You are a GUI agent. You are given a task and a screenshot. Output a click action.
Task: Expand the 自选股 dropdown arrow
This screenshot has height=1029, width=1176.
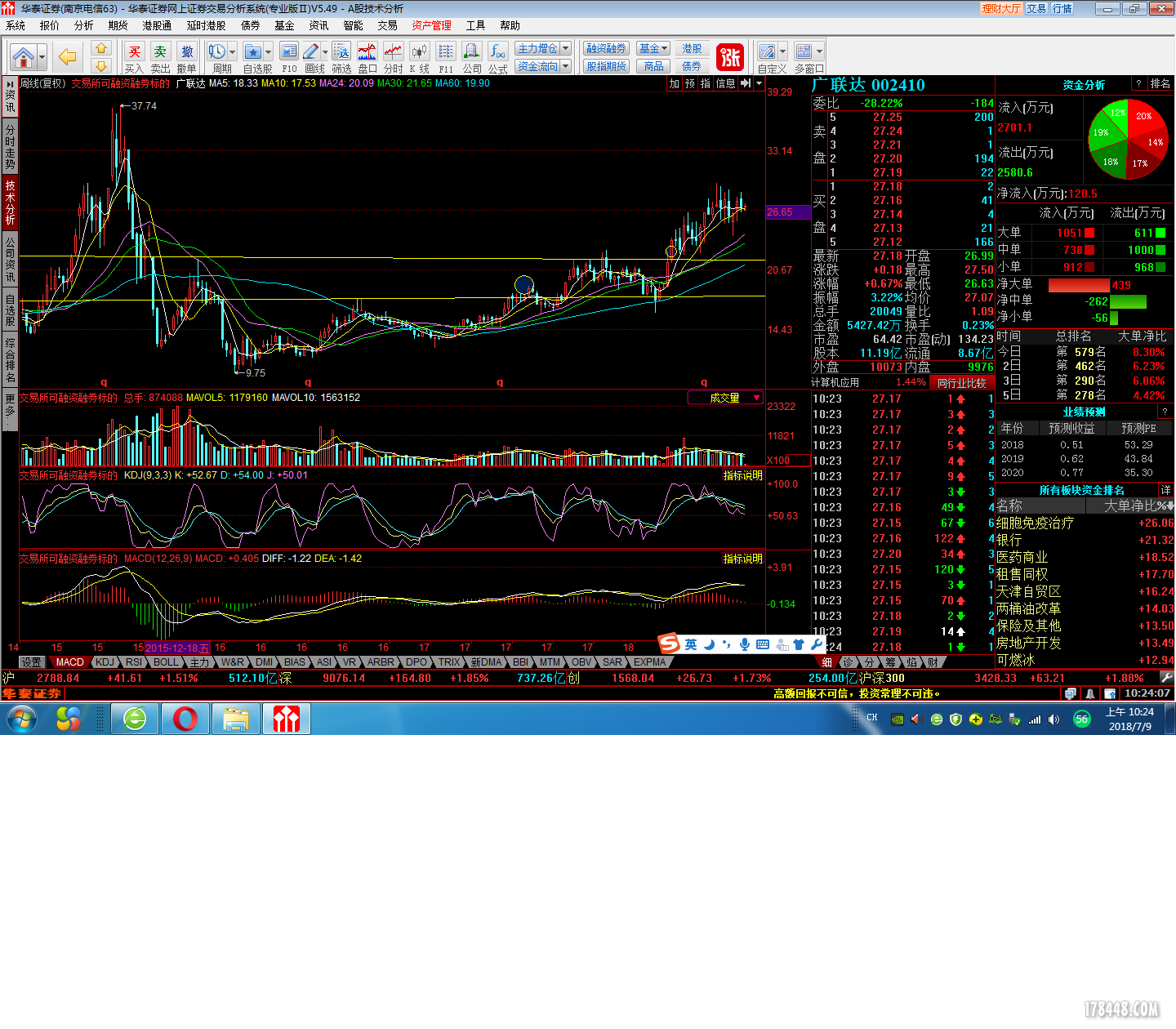[x=268, y=52]
